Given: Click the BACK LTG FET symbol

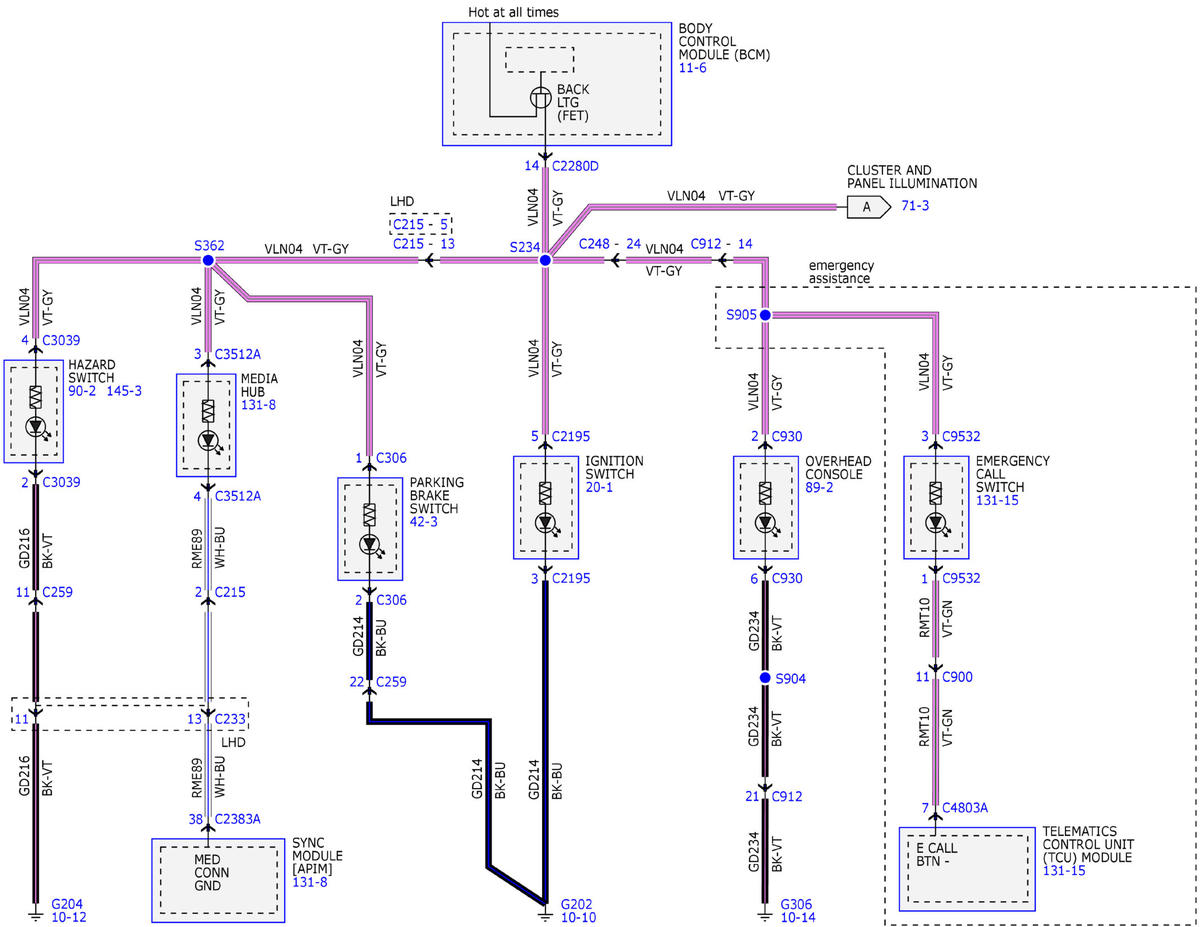Looking at the screenshot, I should tap(540, 99).
